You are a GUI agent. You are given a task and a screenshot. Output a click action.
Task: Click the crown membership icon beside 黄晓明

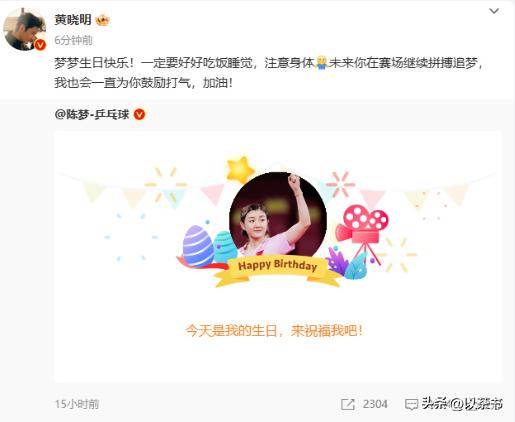click(x=103, y=21)
